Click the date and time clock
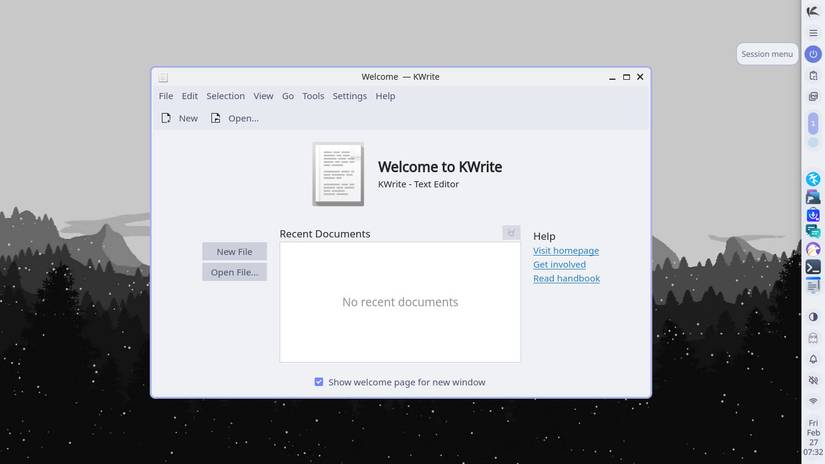The image size is (825, 464). click(x=813, y=437)
